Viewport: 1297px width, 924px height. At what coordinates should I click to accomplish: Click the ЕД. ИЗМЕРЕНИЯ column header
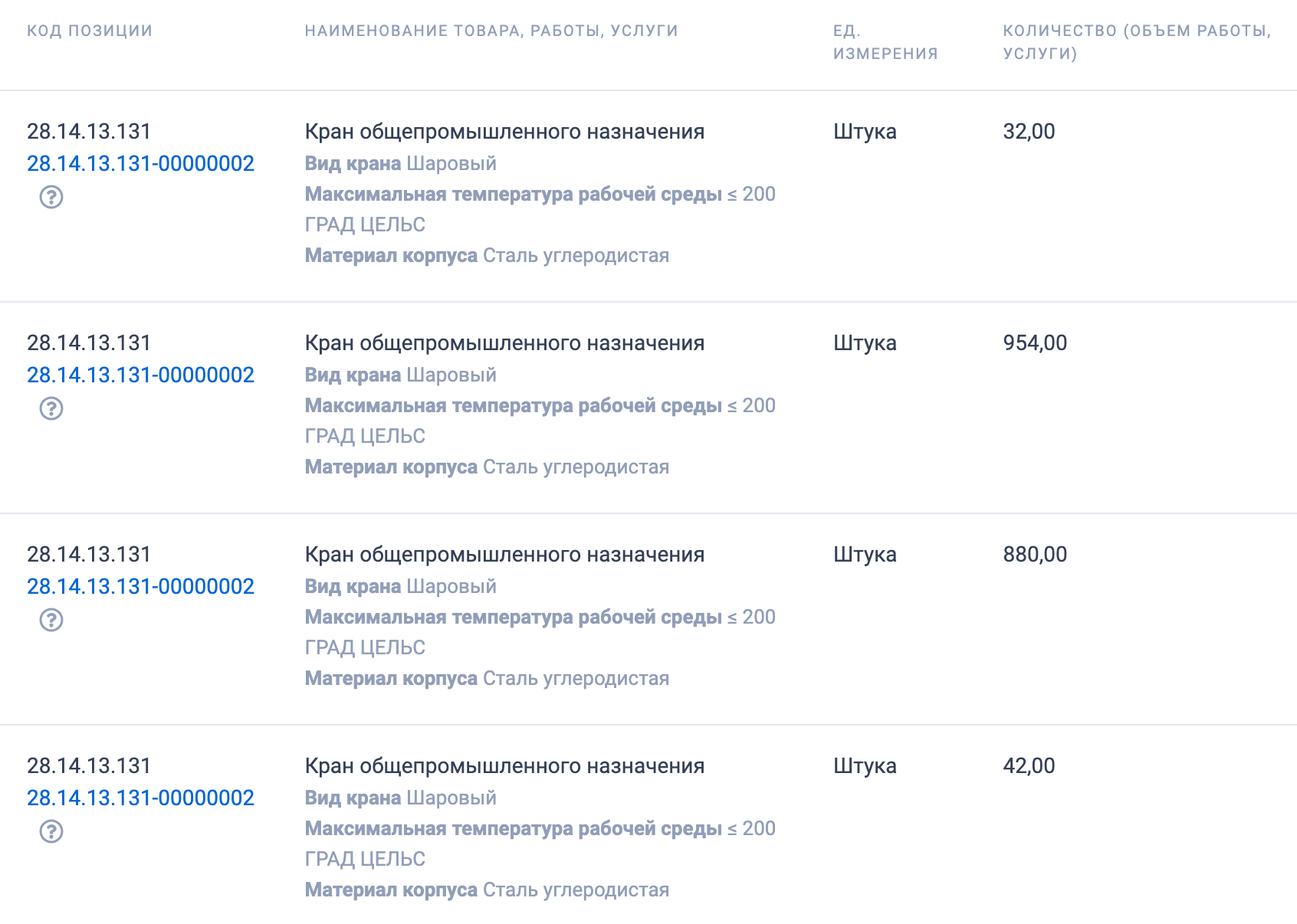(885, 42)
